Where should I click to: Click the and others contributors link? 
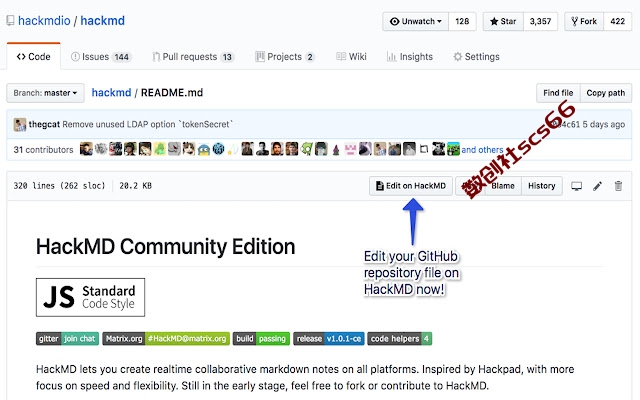[482, 150]
